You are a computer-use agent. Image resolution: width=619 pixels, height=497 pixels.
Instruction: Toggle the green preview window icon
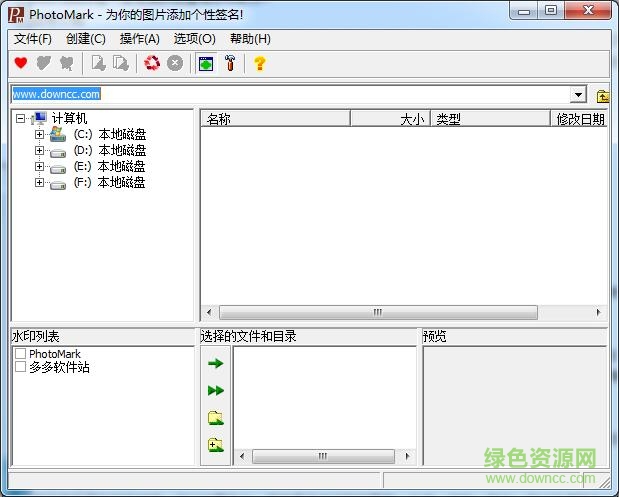tap(206, 64)
